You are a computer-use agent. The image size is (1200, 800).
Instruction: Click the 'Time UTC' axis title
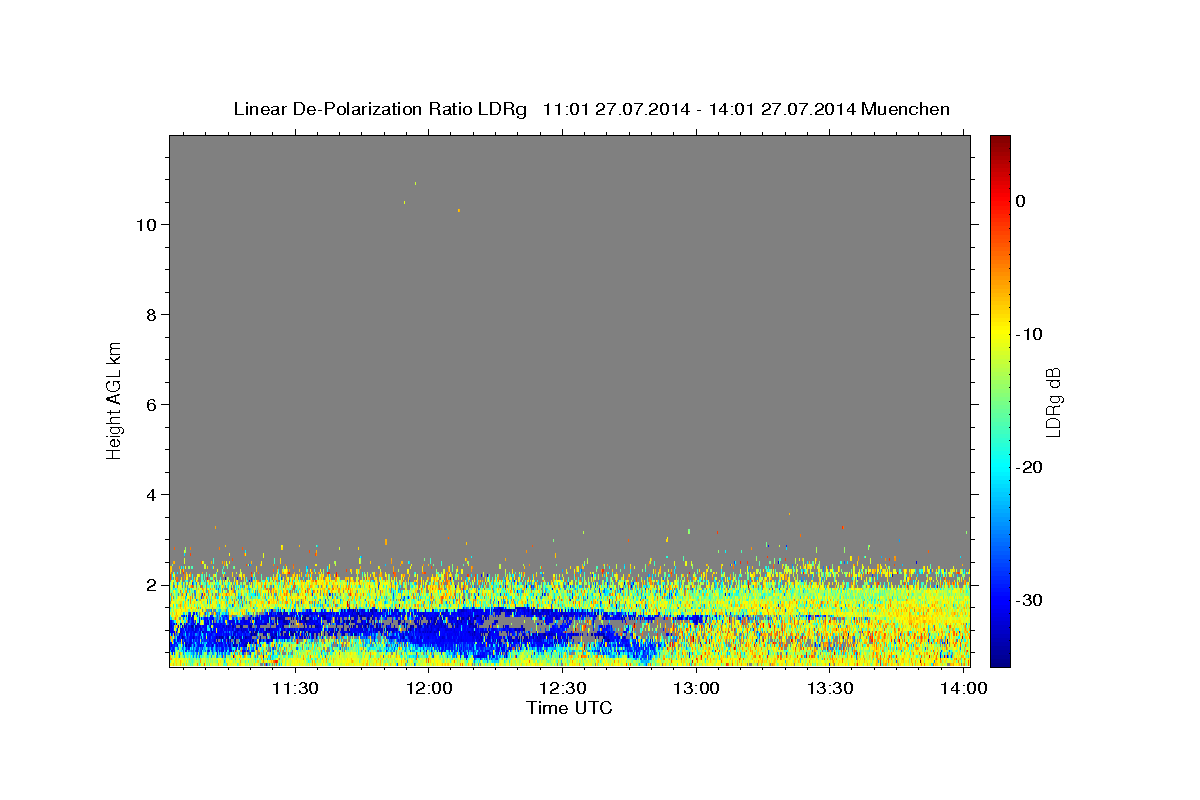point(569,708)
